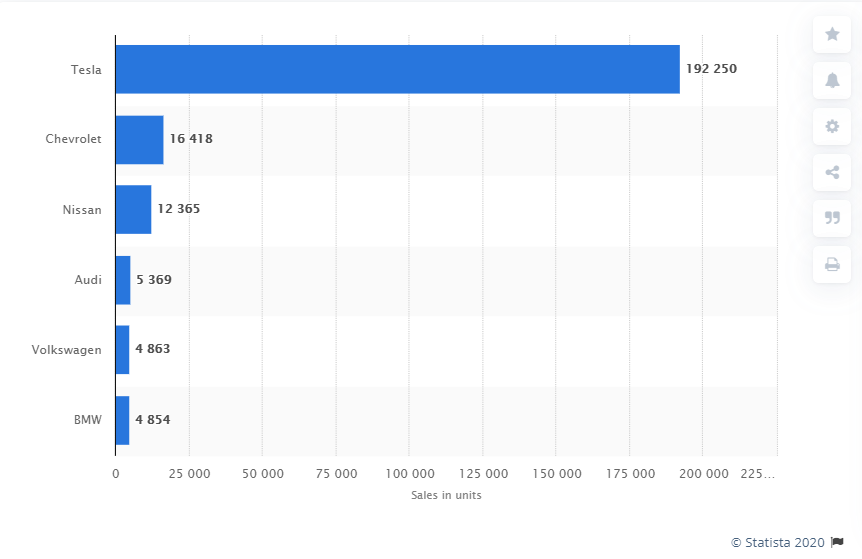This screenshot has width=862, height=559.
Task: Click the 75 000 axis tick label
Action: click(x=336, y=474)
